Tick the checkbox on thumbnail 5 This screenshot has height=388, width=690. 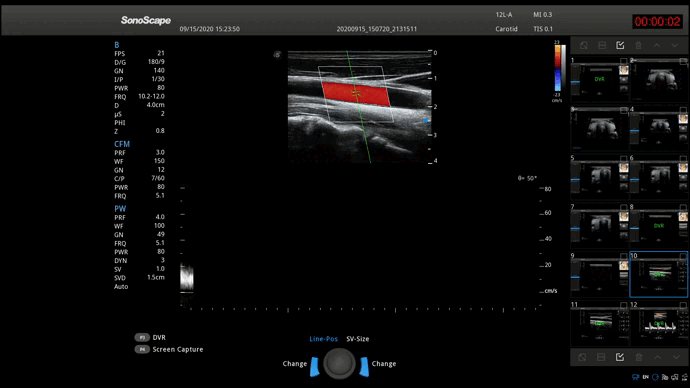pyautogui.click(x=624, y=158)
